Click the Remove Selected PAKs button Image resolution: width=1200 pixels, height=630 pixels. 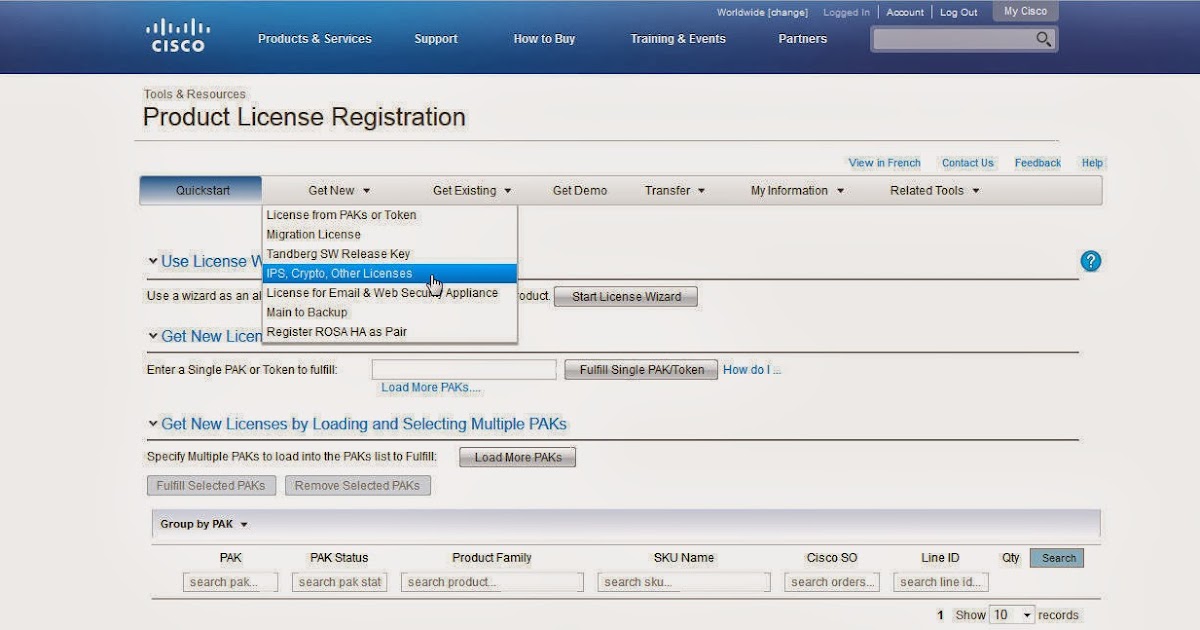pos(358,486)
